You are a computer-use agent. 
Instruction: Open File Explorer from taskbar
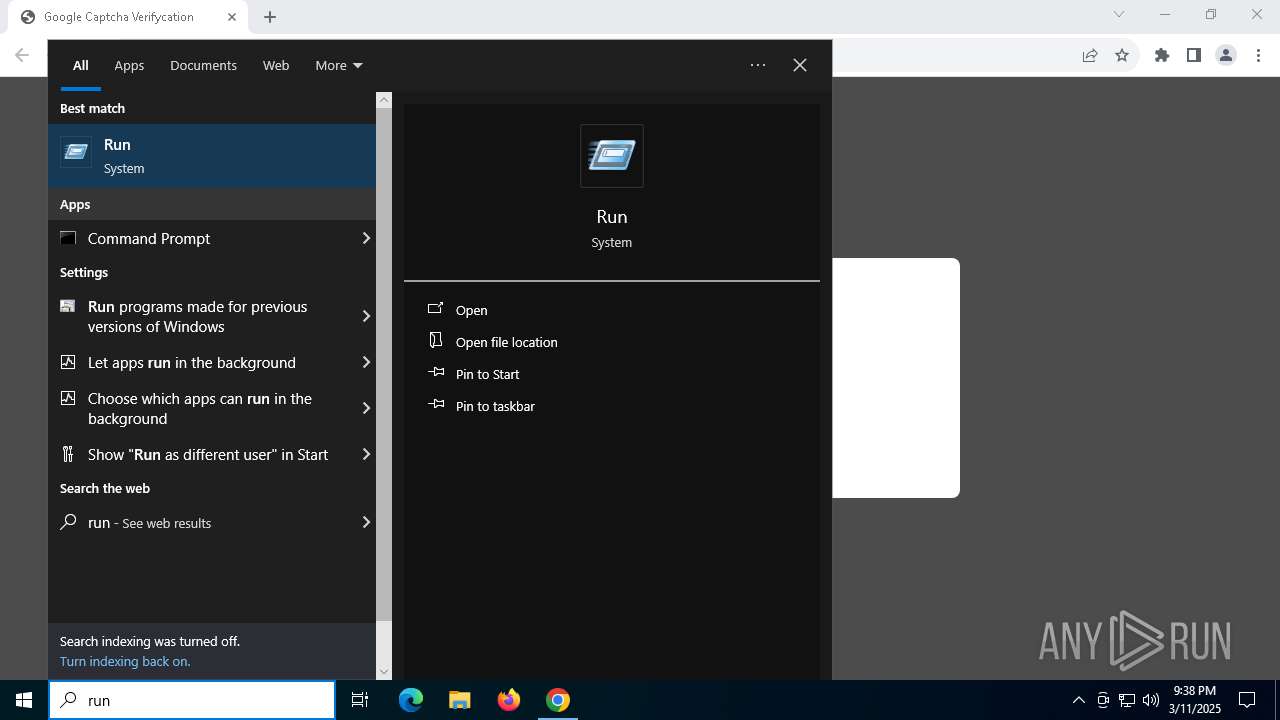[x=459, y=700]
